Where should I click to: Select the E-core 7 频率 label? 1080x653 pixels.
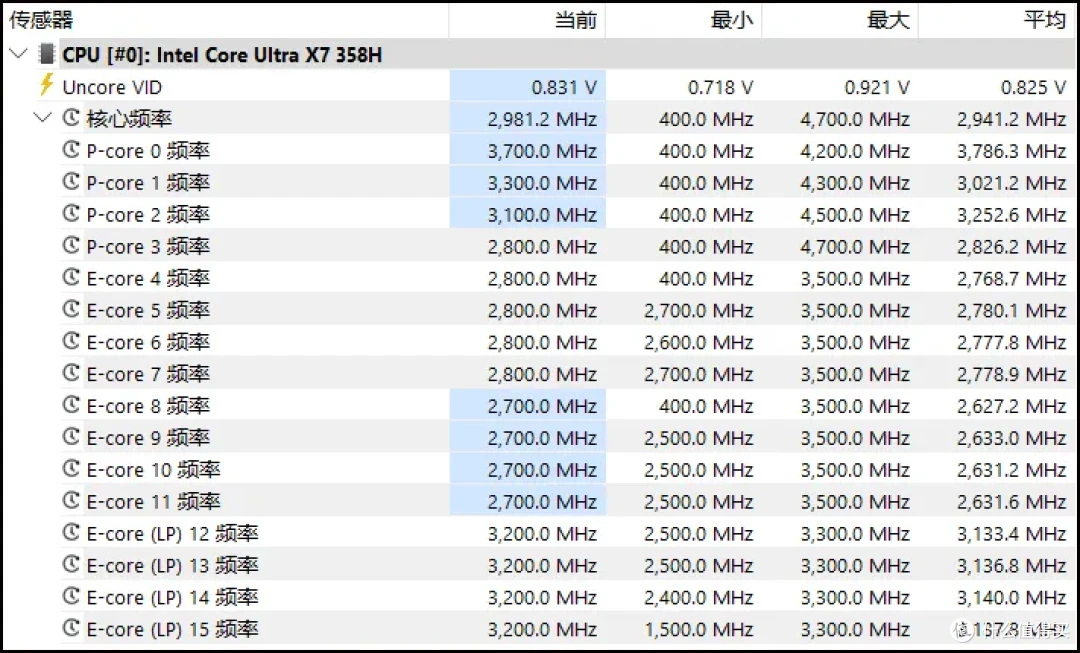(x=148, y=374)
